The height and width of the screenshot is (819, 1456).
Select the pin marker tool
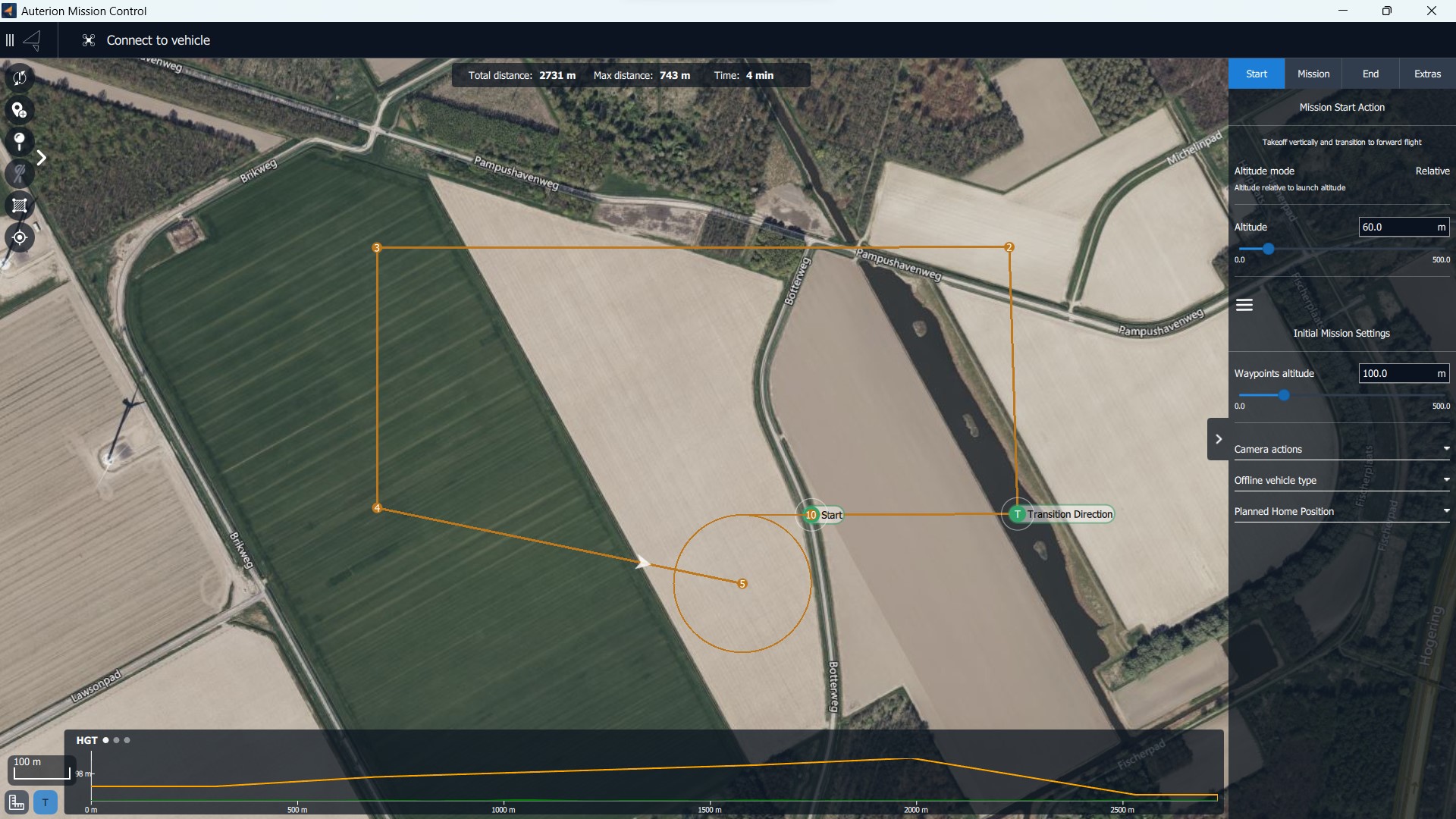pos(20,142)
